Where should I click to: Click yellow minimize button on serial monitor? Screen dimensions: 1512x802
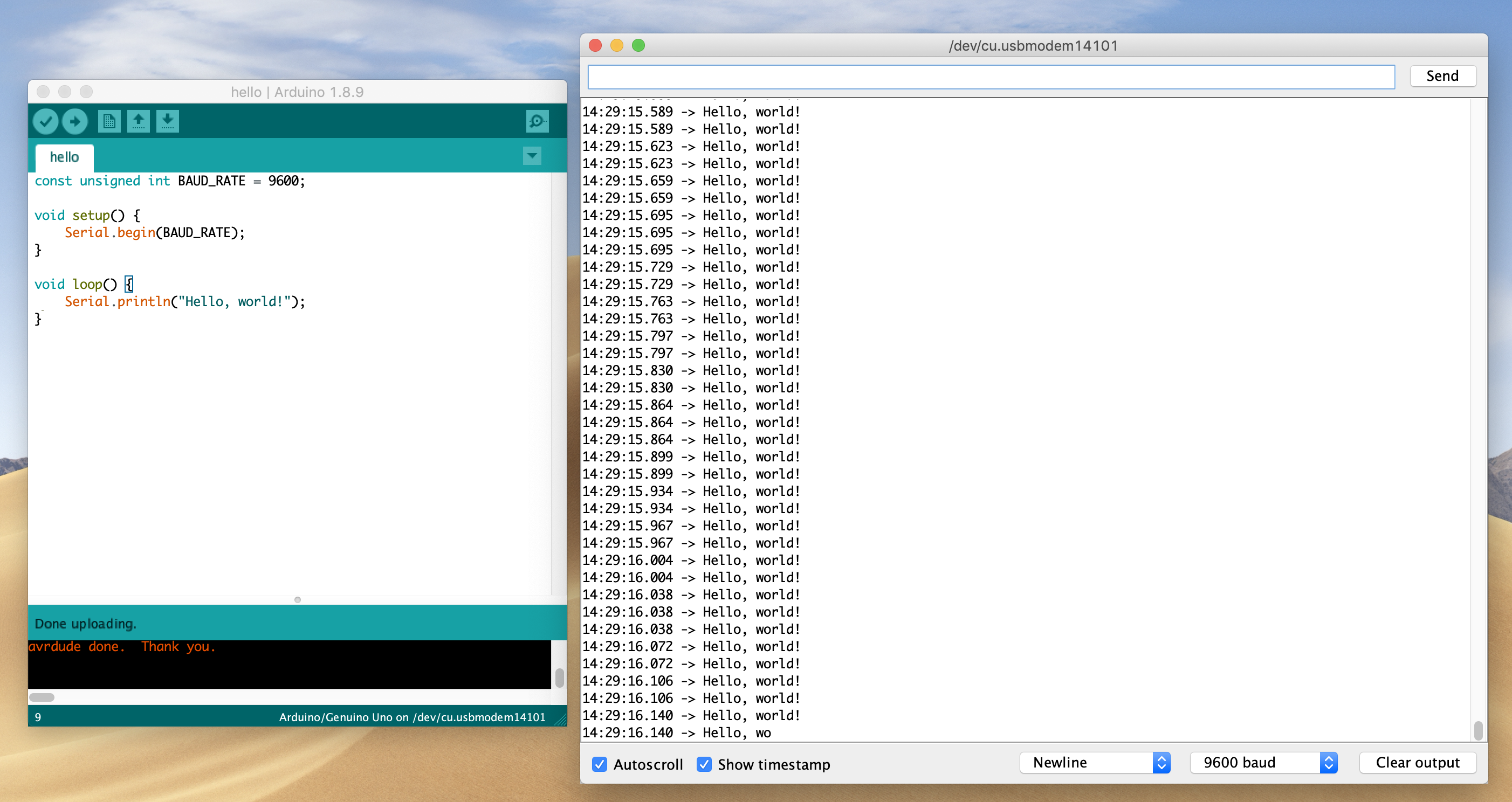[x=616, y=46]
